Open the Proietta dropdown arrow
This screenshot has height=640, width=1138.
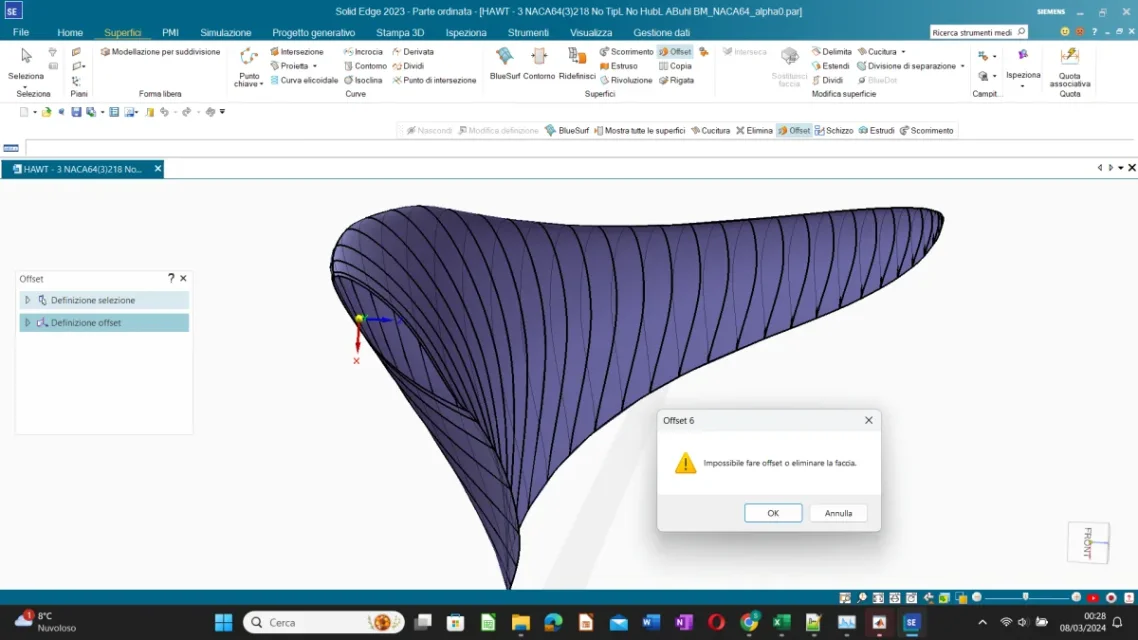315,66
